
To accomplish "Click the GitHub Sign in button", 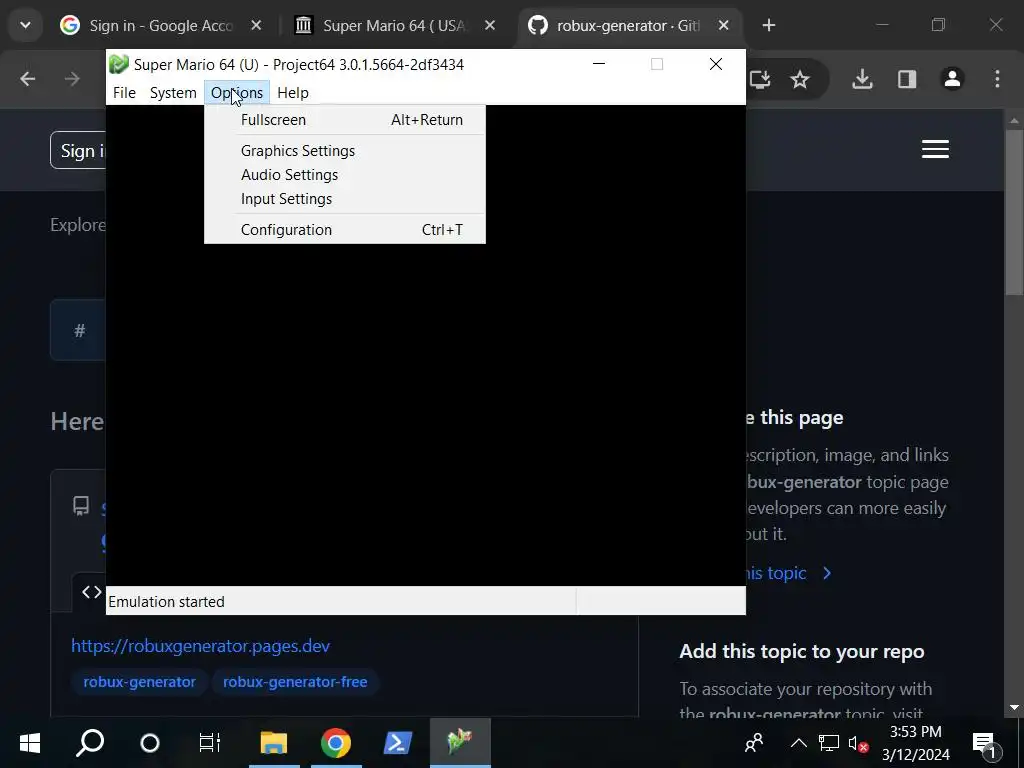I will 78,151.
